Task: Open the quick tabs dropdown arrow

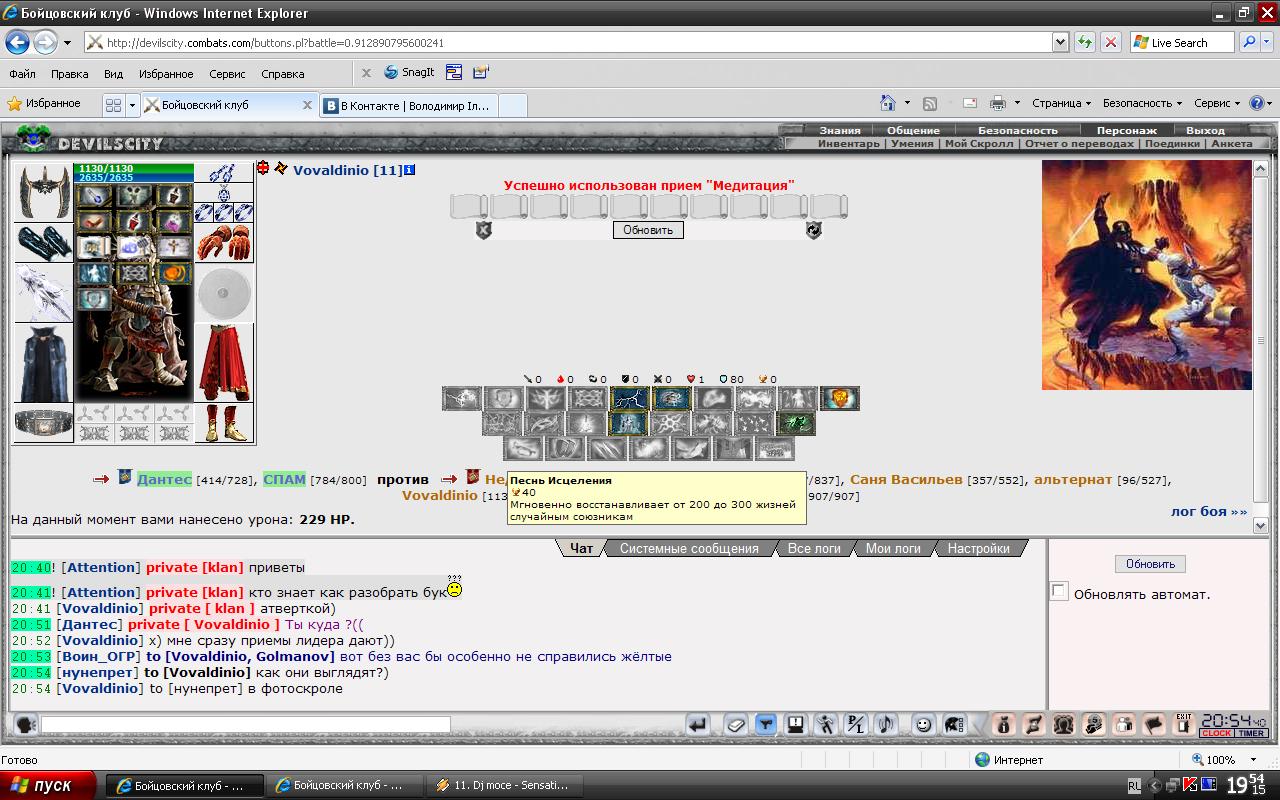Action: 132,105
